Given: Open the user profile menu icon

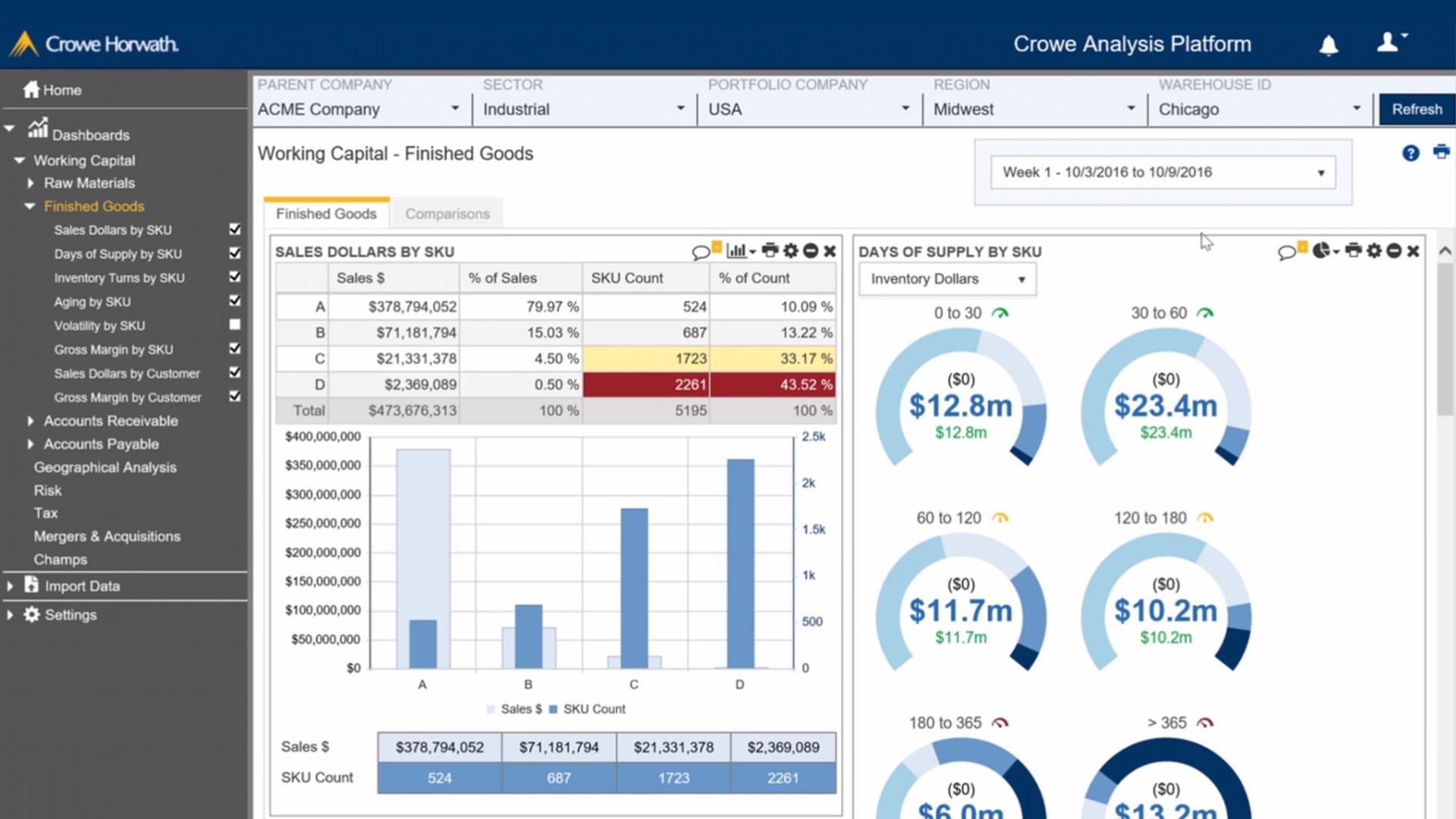Looking at the screenshot, I should 1389,42.
